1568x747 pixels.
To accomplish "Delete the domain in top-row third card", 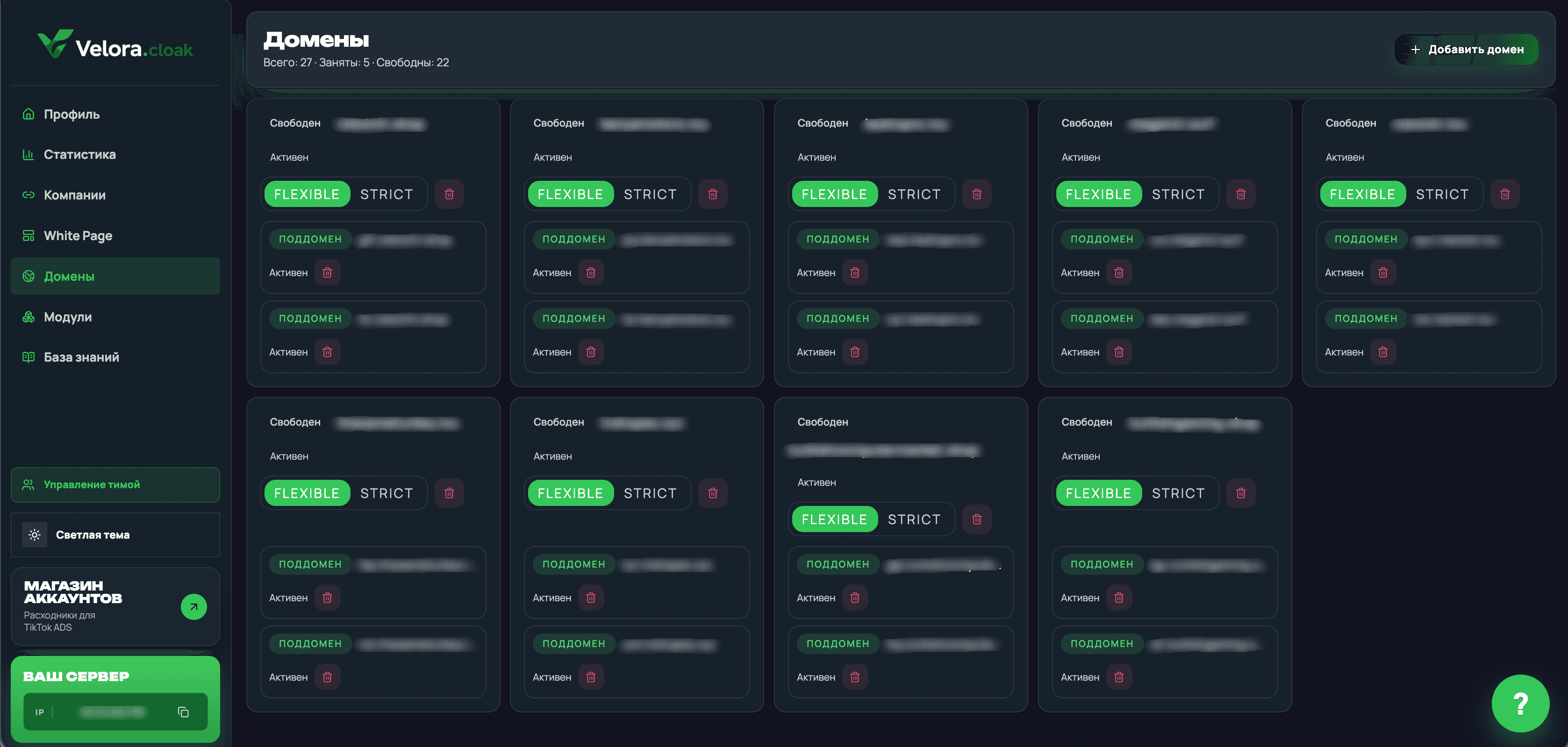I will [x=977, y=194].
